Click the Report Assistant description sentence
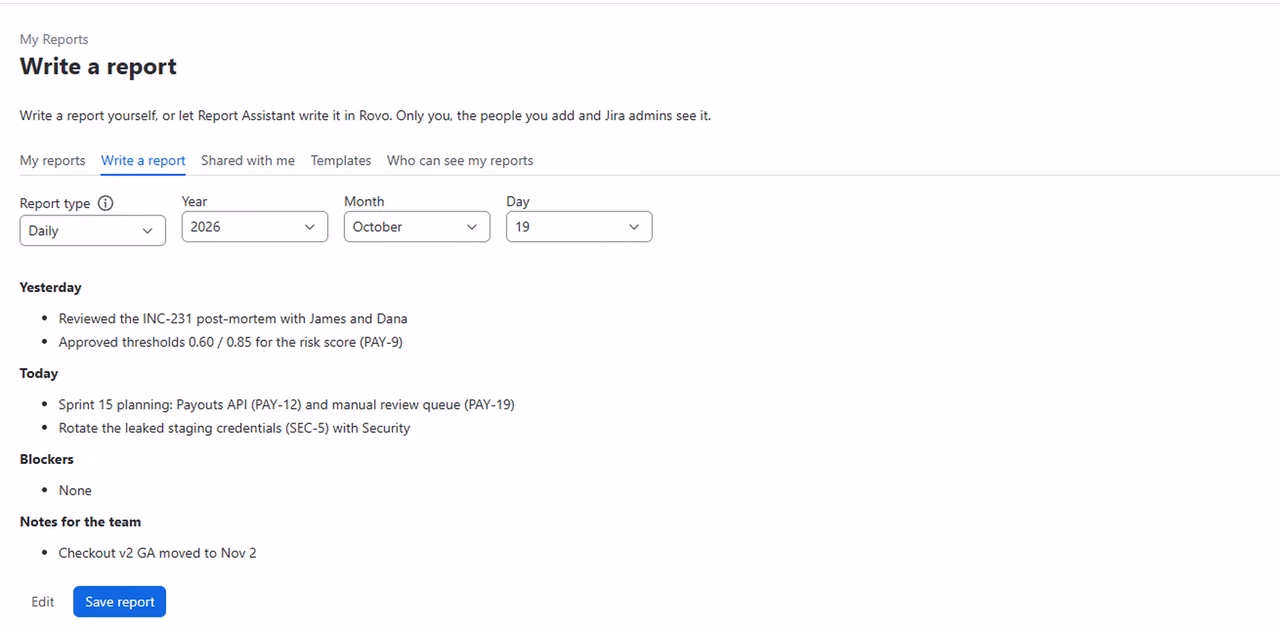The image size is (1280, 626). (366, 116)
